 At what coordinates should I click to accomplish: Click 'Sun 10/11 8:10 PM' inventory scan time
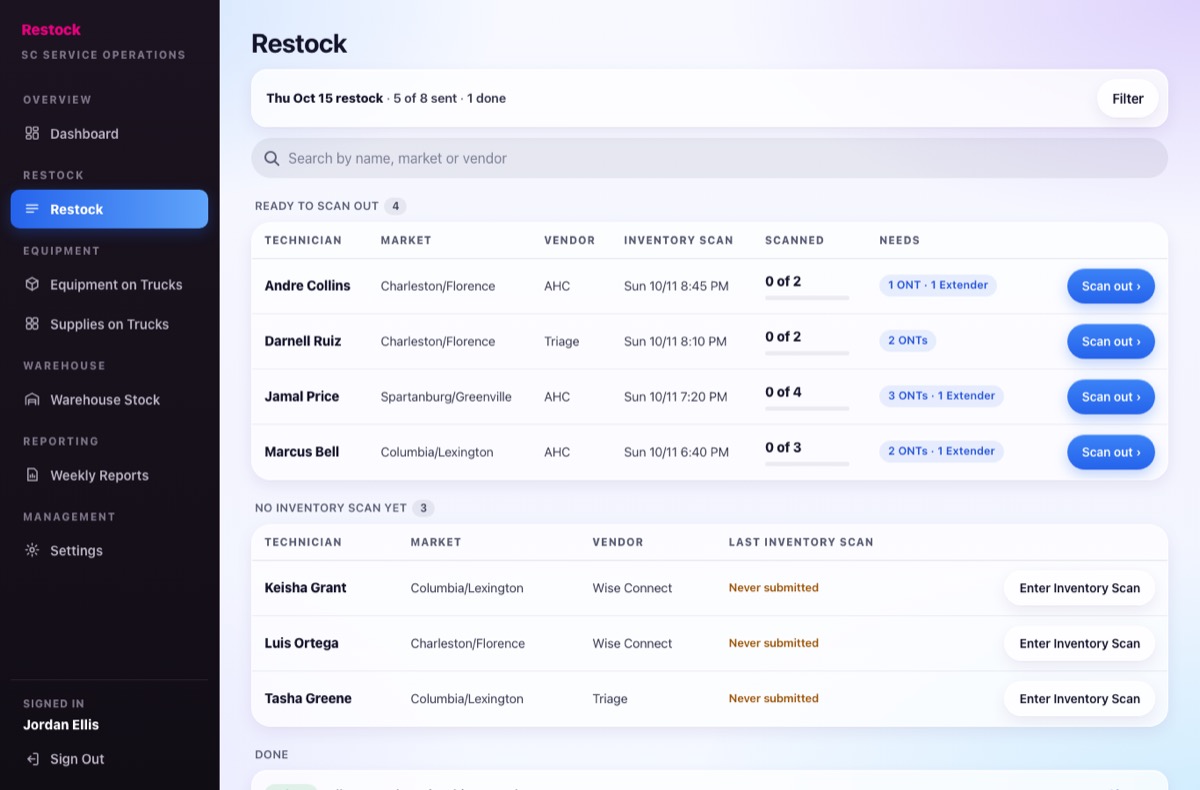675,342
